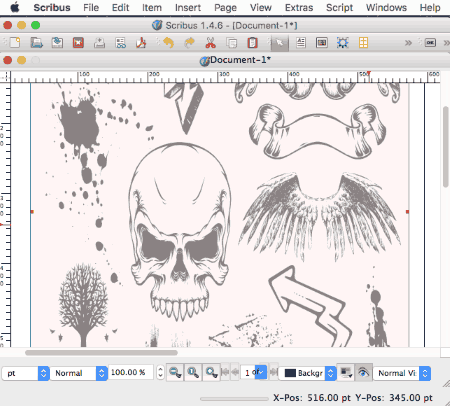The width and height of the screenshot is (450, 406).
Task: Click the Copy icon
Action: tap(231, 43)
